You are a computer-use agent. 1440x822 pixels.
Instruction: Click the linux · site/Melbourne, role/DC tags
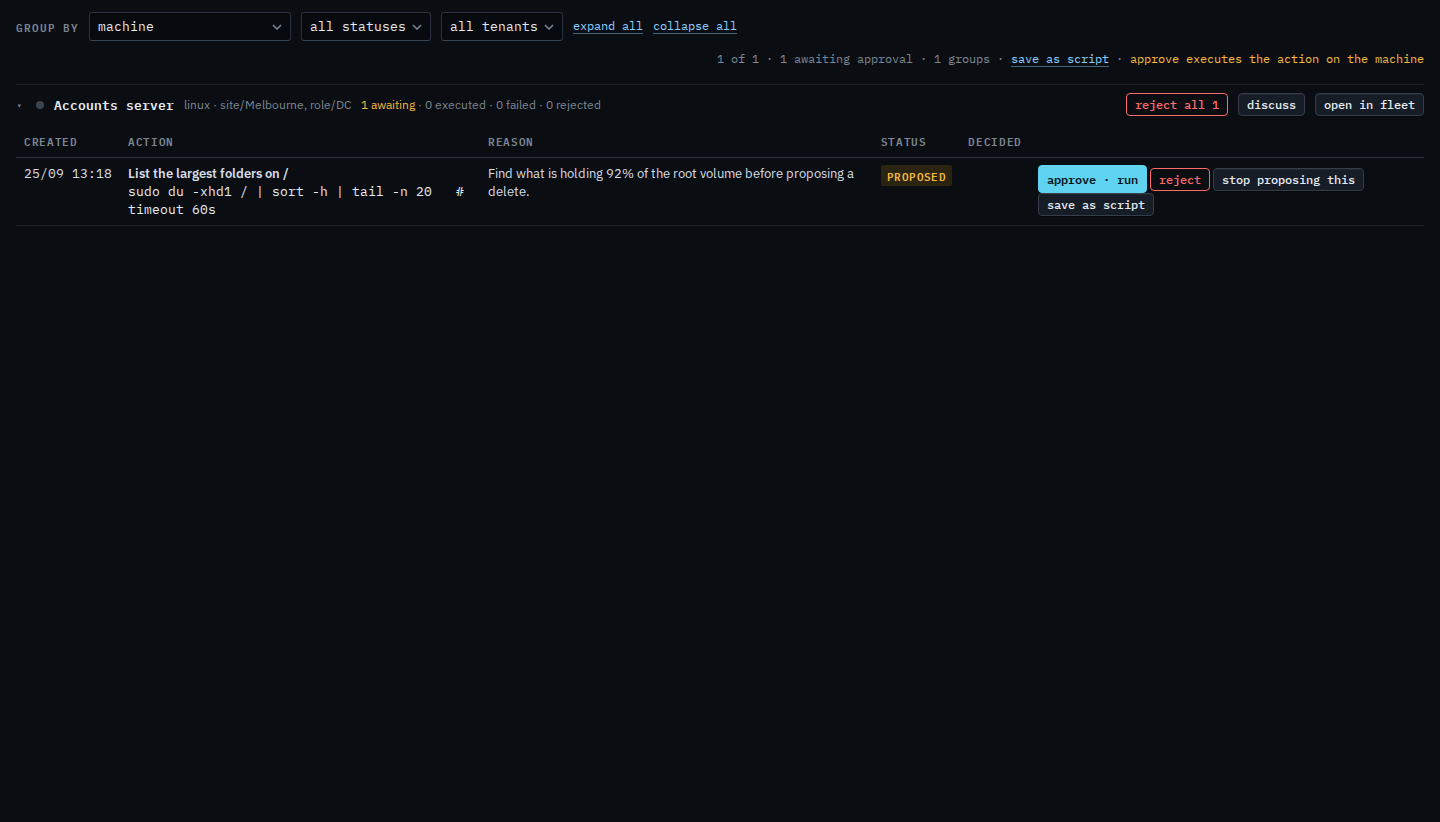[x=268, y=105]
